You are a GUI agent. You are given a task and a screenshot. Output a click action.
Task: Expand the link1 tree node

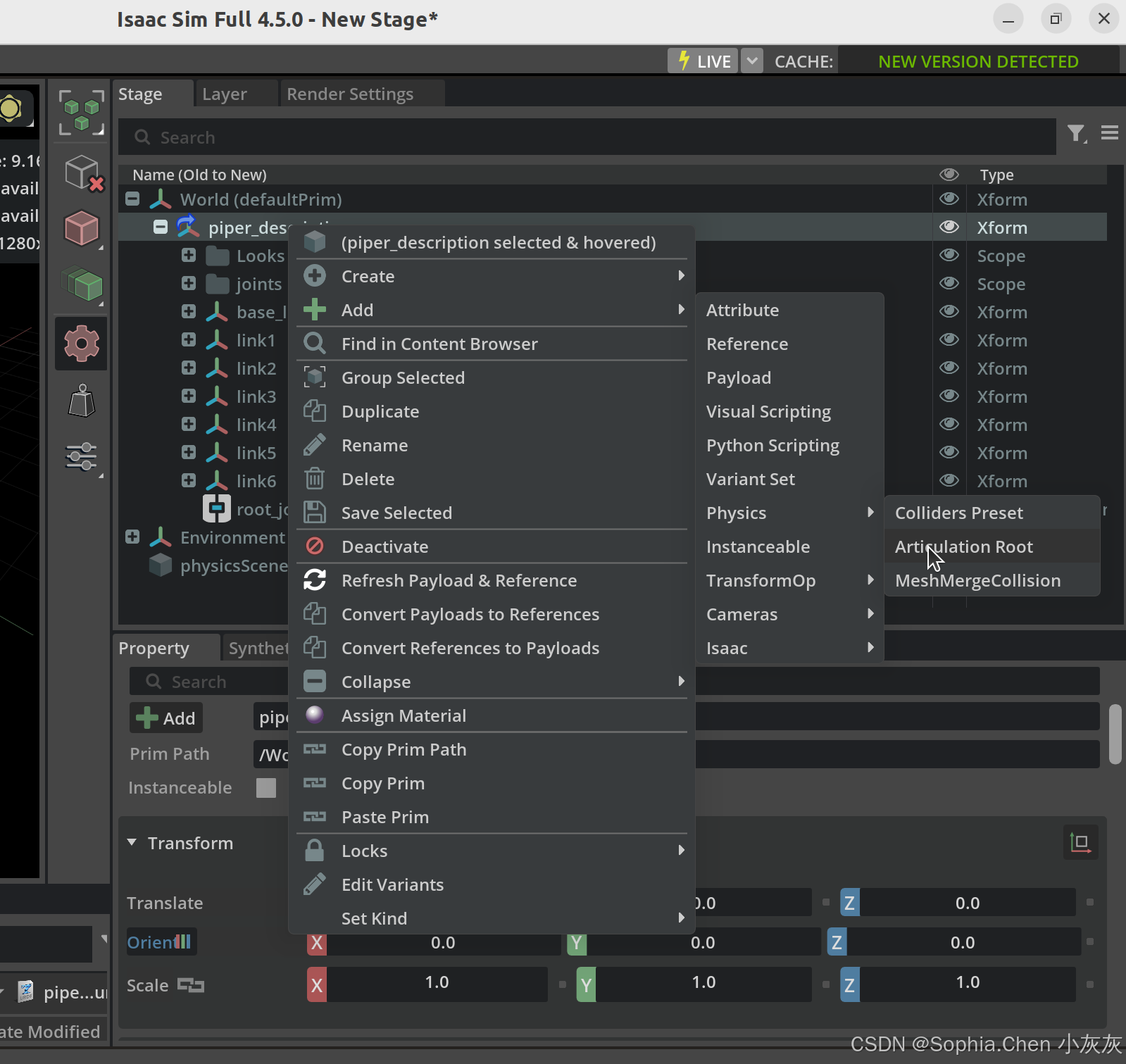tap(189, 339)
